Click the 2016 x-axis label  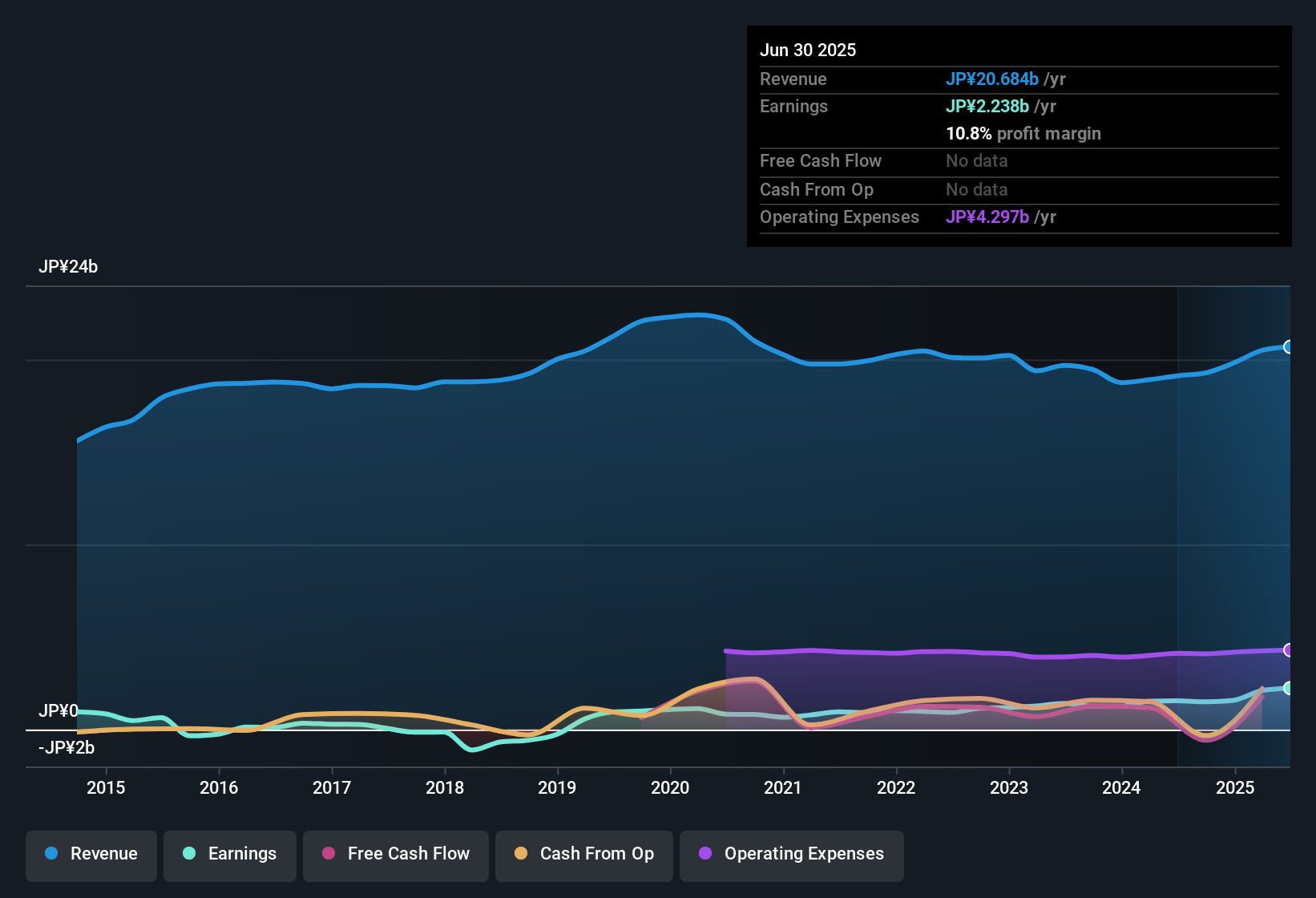pos(219,787)
